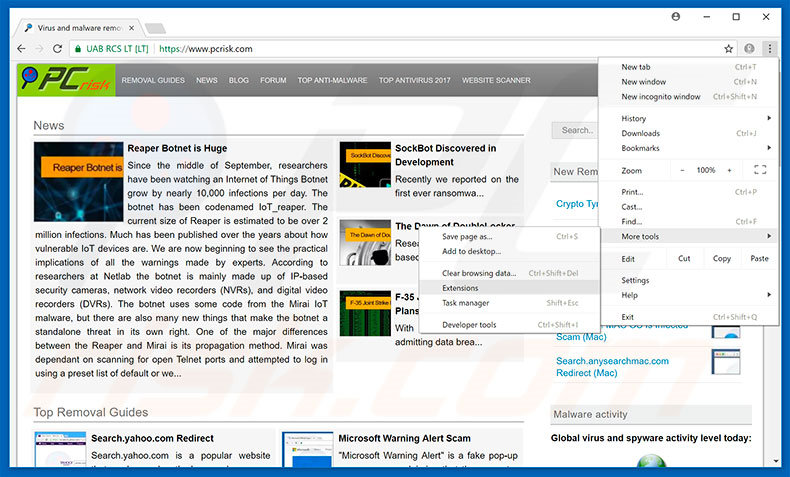
Task: Click The Dawn of DoubleLocker thumbnail
Action: pyautogui.click(x=365, y=243)
